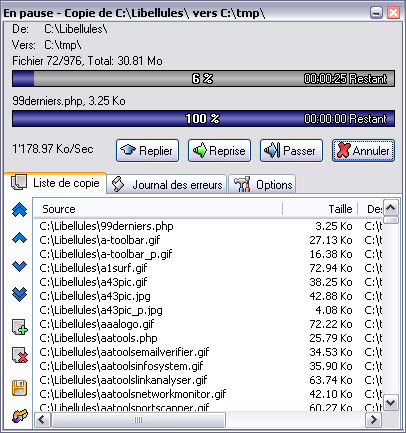Move selected file to bottom of list
Viewport: 406px width, 433px height.
(19, 294)
